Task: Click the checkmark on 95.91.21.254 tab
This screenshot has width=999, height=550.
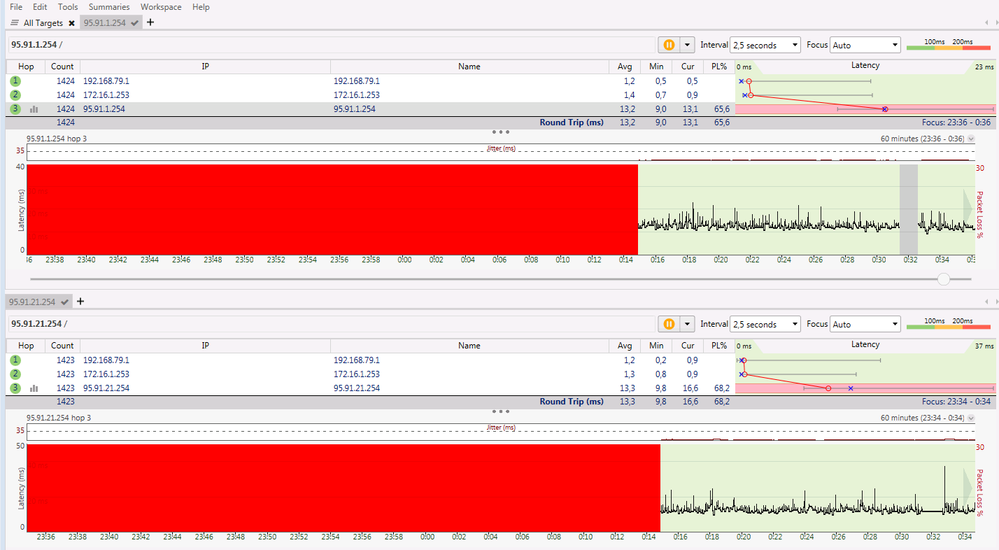Action: [64, 302]
